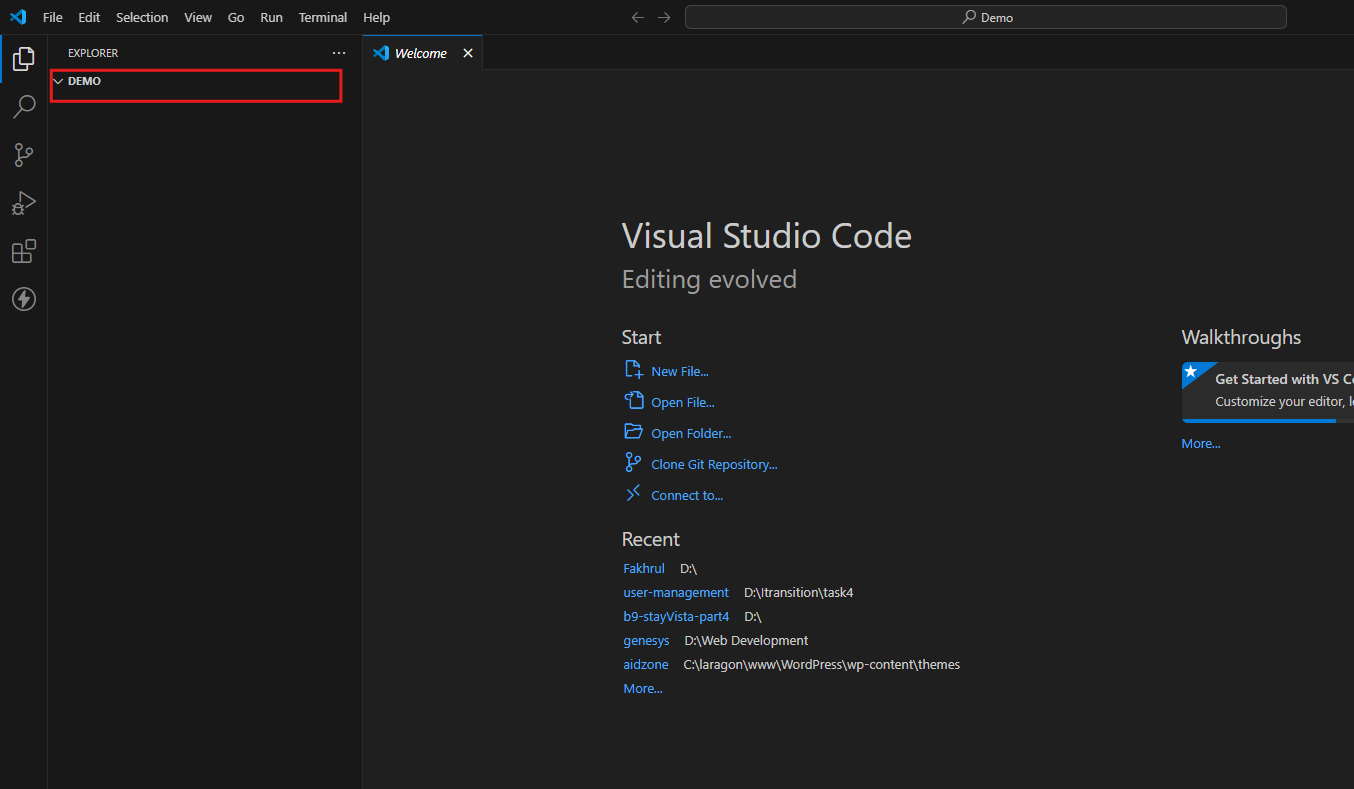1354x789 pixels.
Task: Click Open Folder... link
Action: [690, 433]
